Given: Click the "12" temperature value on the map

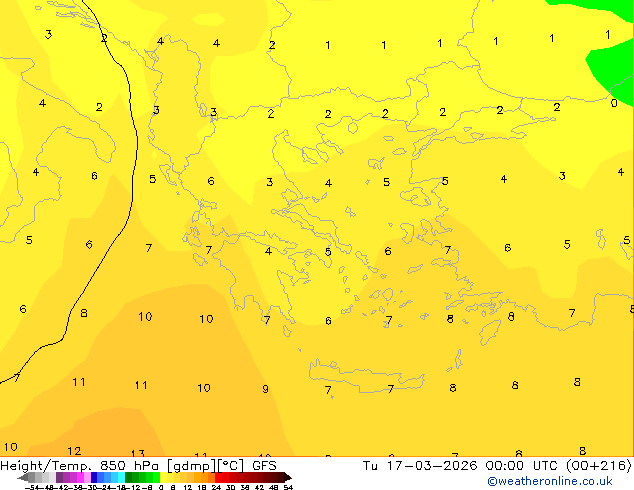Looking at the screenshot, I should click(74, 451).
